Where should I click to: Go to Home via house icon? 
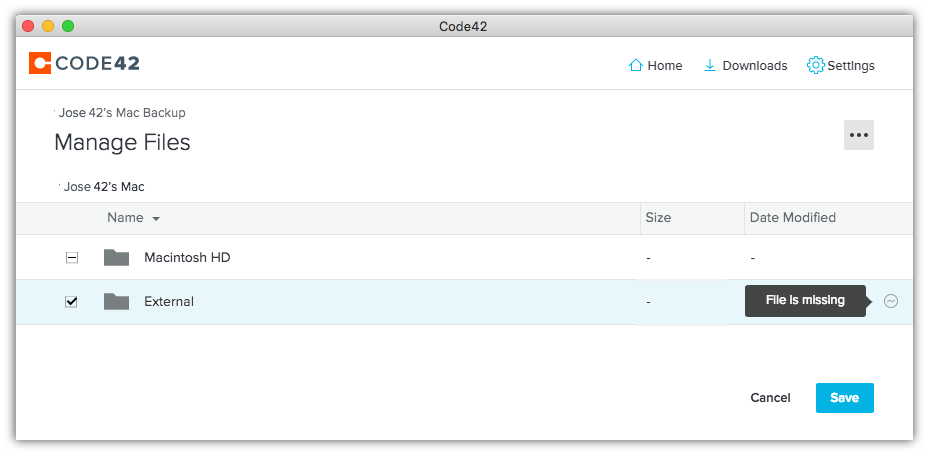coord(635,66)
